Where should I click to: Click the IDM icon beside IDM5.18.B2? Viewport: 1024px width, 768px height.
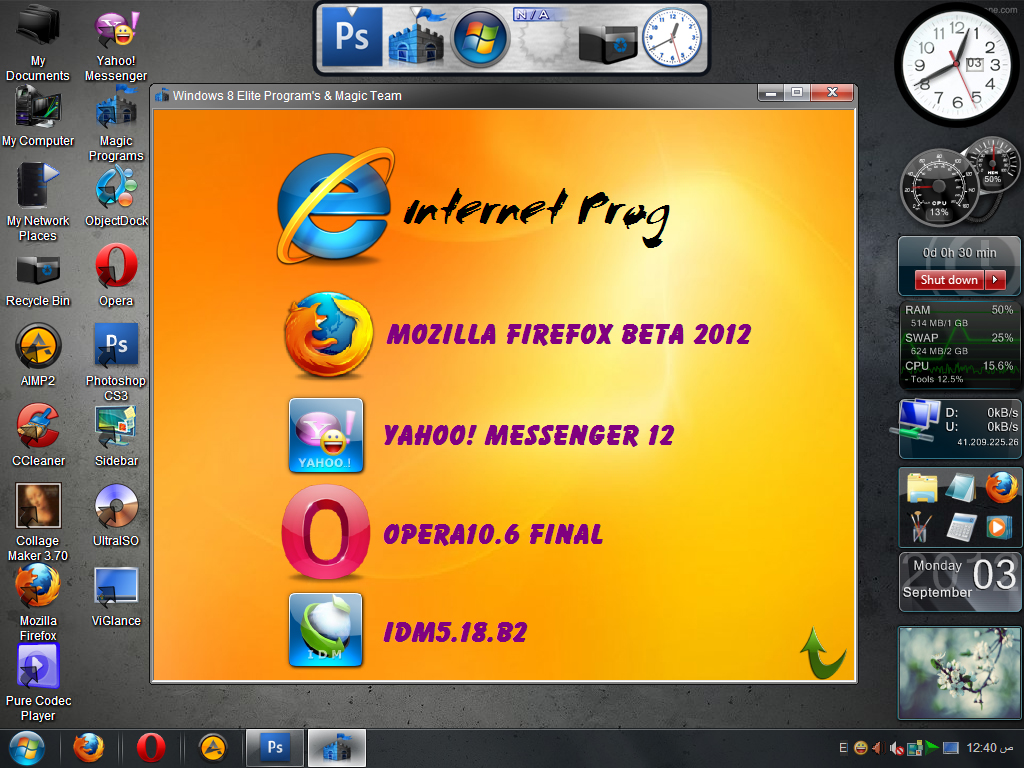(x=325, y=630)
